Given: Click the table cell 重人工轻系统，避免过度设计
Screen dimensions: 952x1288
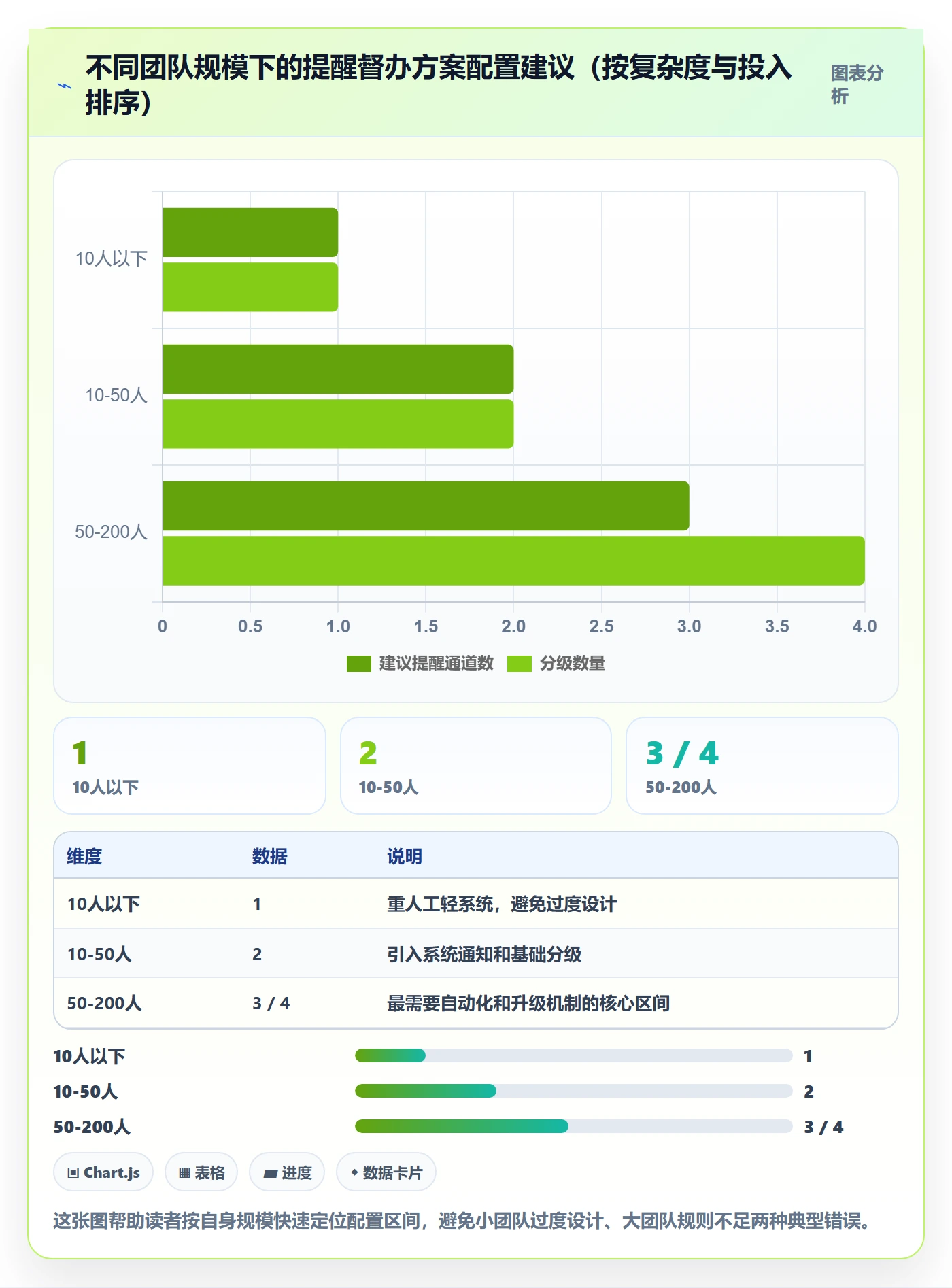Looking at the screenshot, I should [x=502, y=904].
